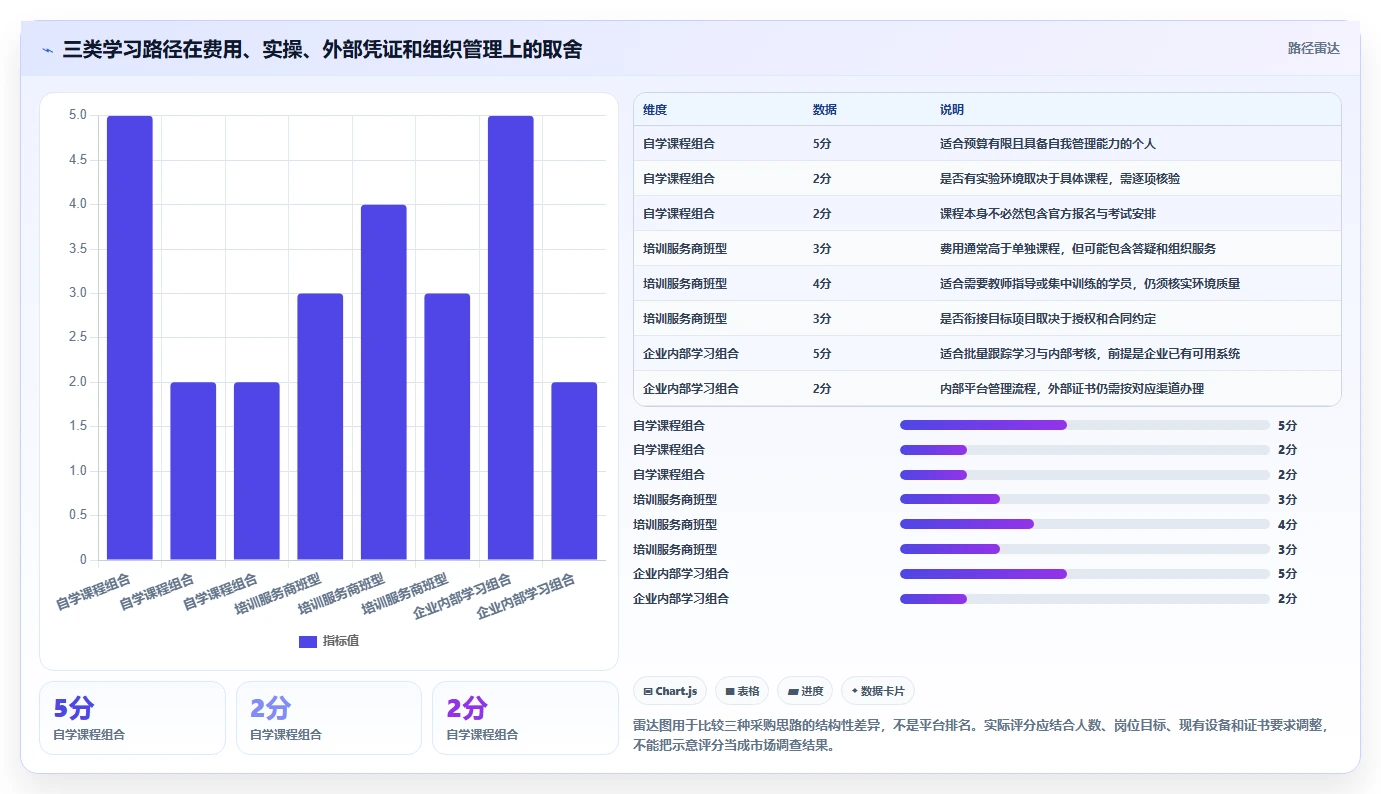This screenshot has height=794, width=1381.
Task: Click the 4分 cell in the table
Action: 822,284
